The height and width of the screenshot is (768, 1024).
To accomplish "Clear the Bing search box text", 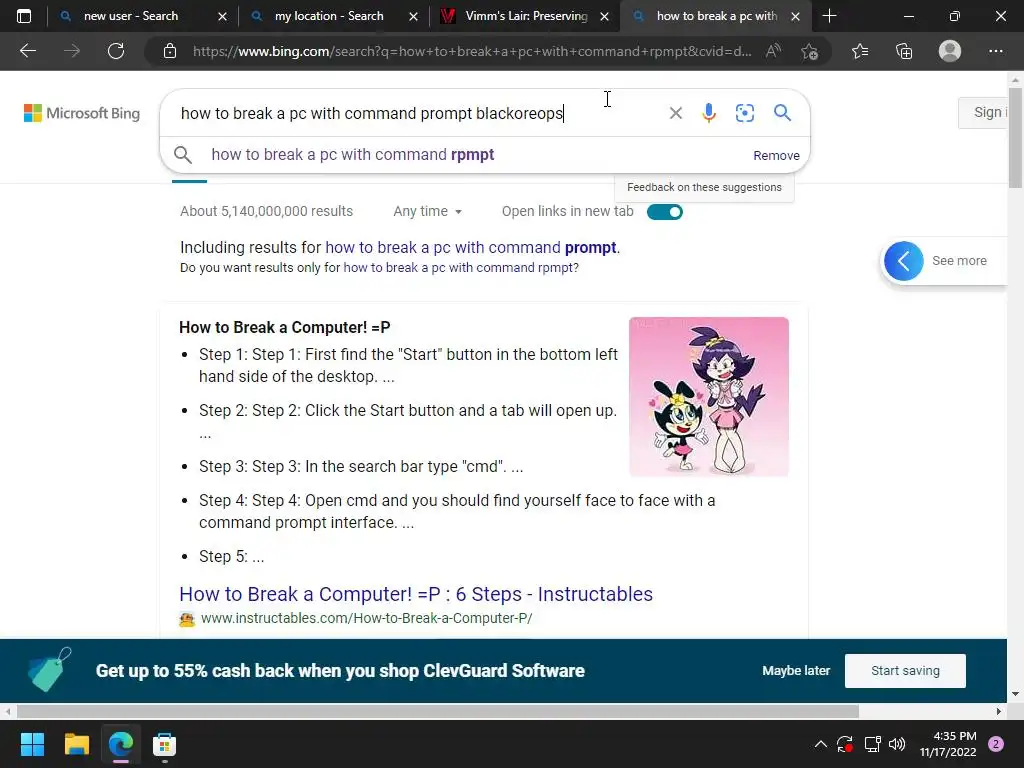I will (x=676, y=113).
